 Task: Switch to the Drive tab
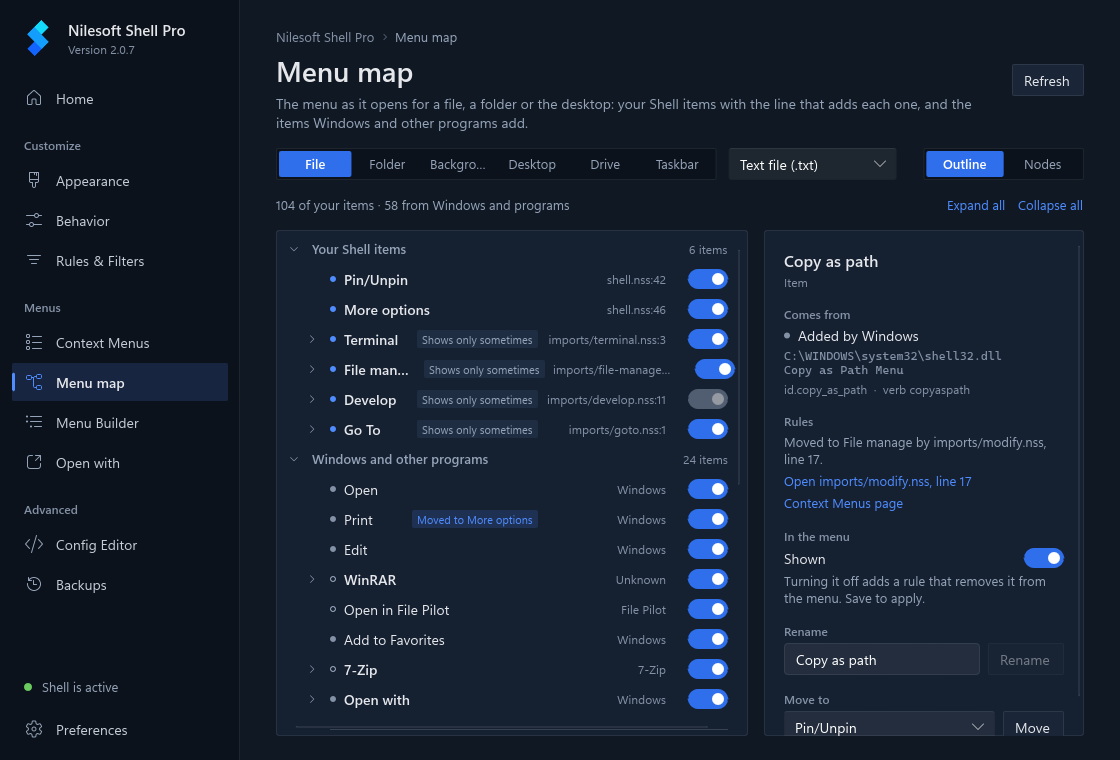[x=605, y=164]
